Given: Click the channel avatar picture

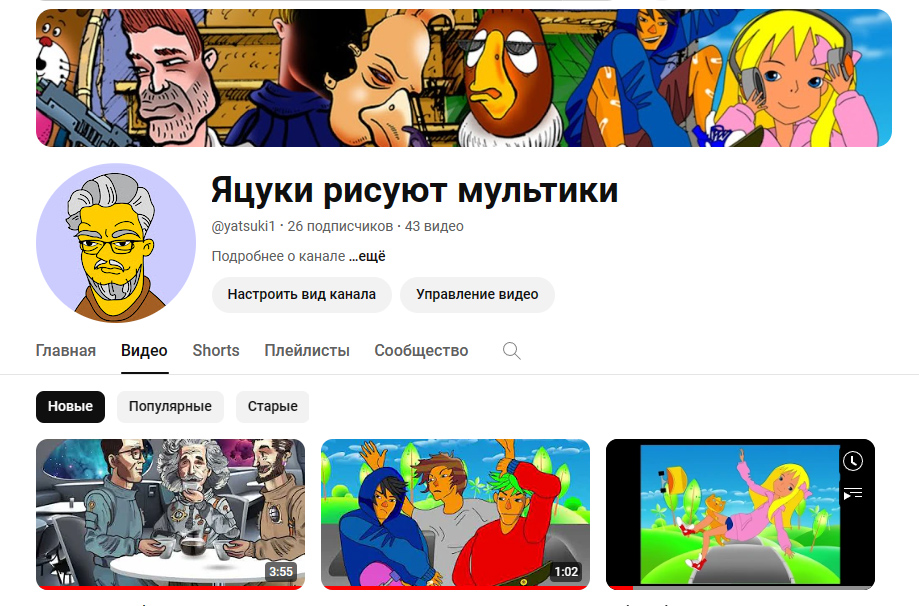Looking at the screenshot, I should (x=116, y=243).
